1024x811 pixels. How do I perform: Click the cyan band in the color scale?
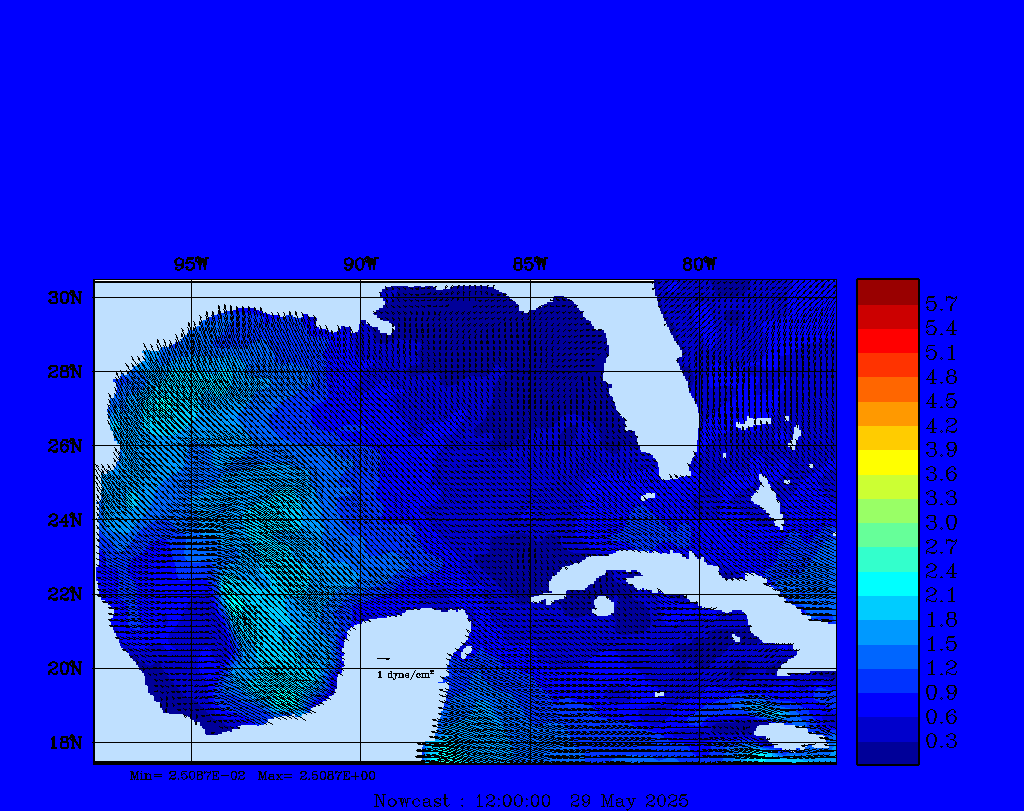[887, 584]
